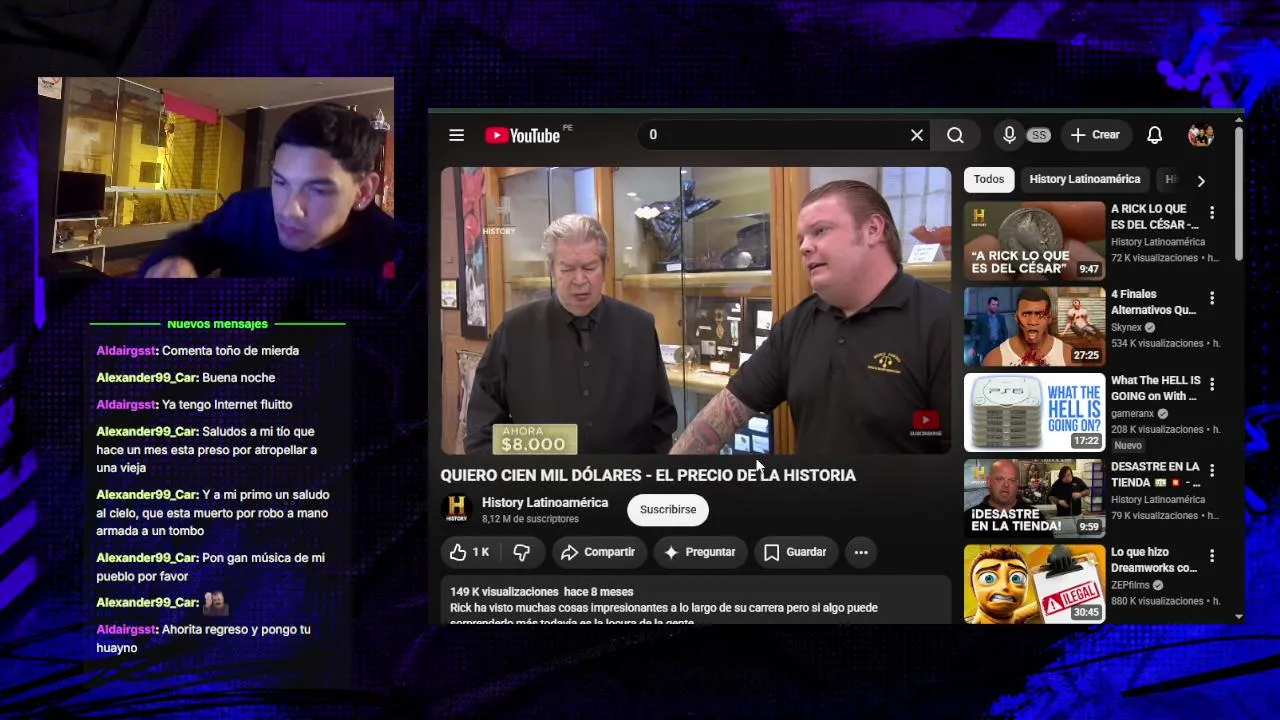
Task: Click the Crear button
Action: 1094,135
